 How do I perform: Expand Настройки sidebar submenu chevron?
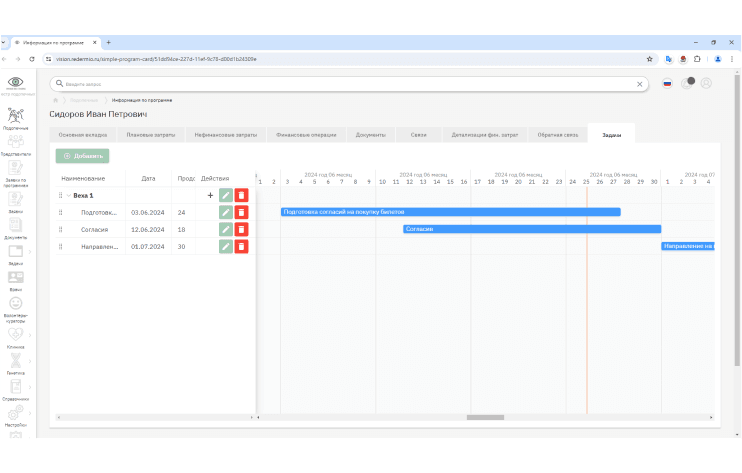click(30, 413)
